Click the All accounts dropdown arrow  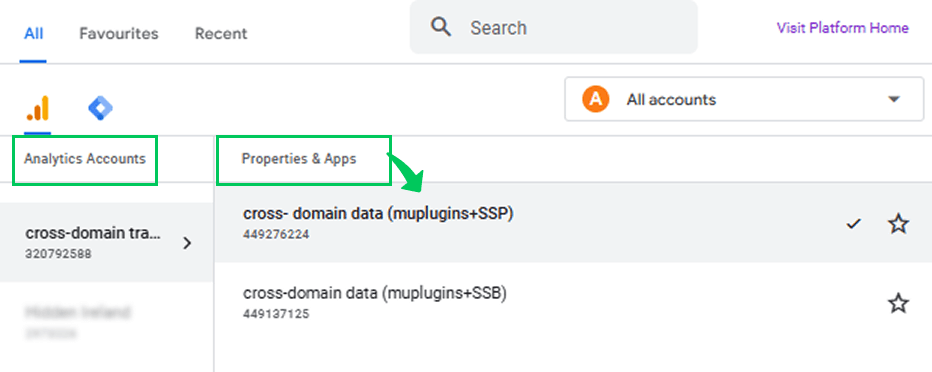(x=893, y=99)
